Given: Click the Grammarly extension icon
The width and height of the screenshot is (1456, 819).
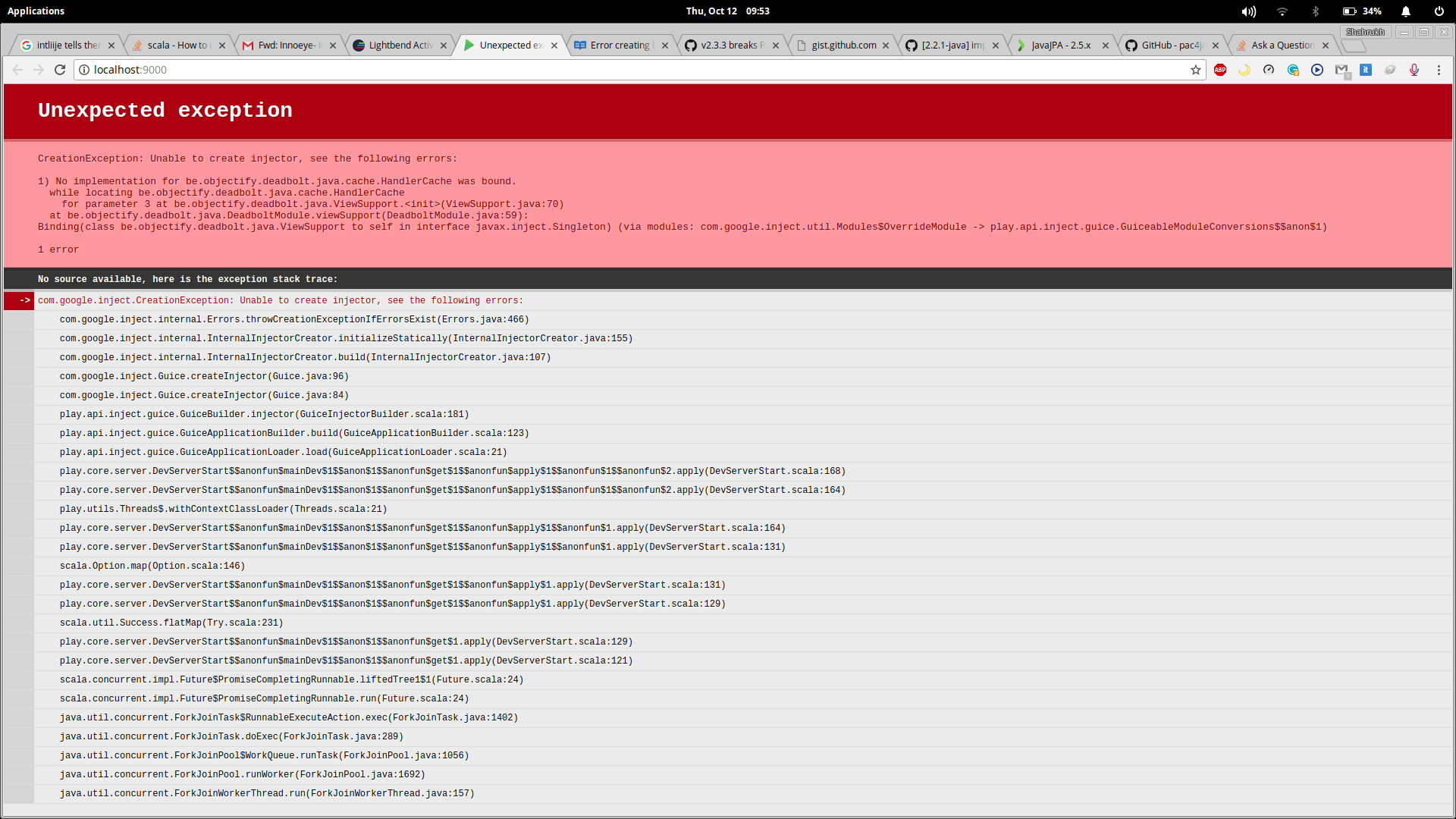Looking at the screenshot, I should (x=1293, y=70).
